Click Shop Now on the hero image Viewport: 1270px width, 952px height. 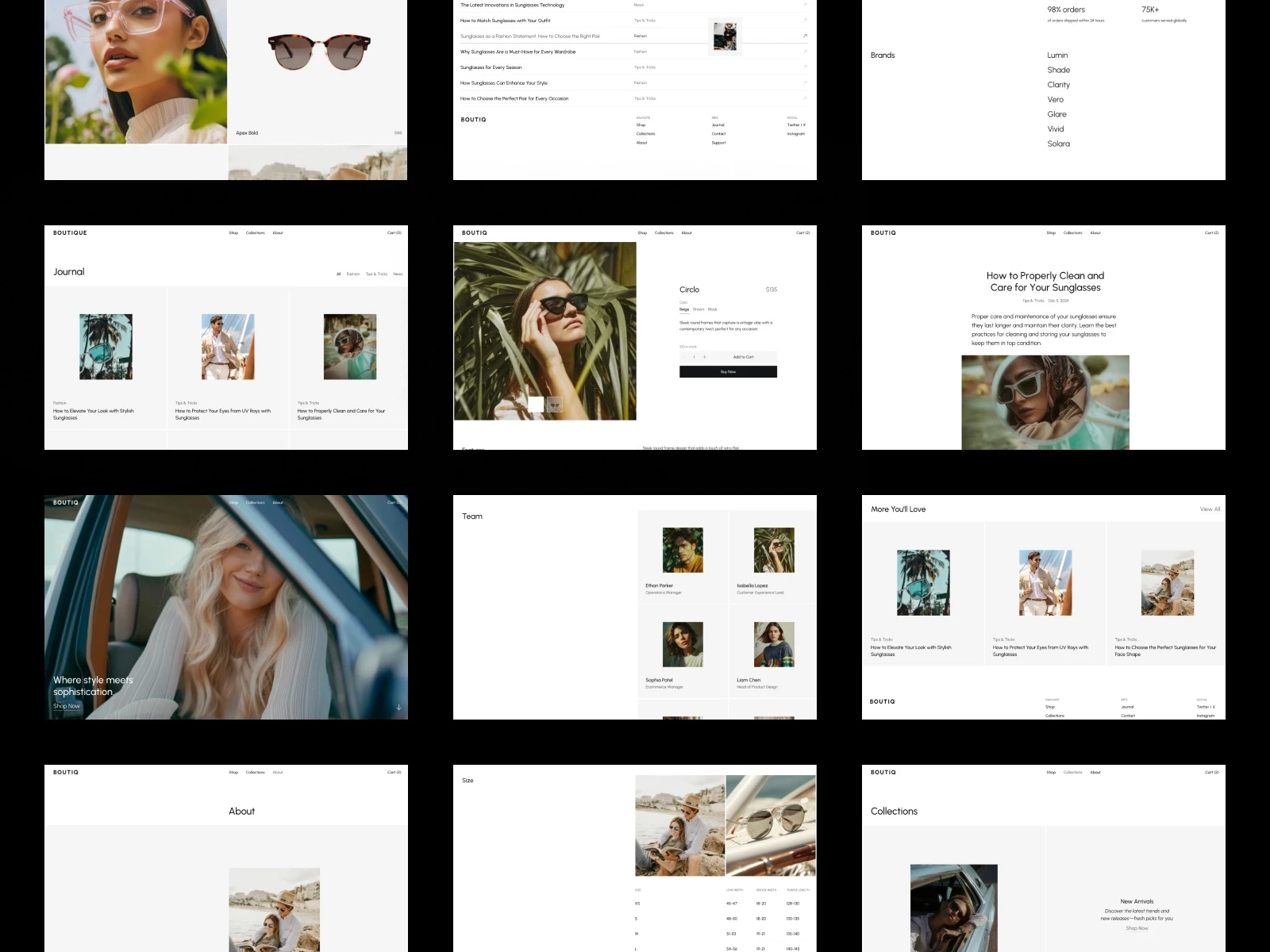coord(67,706)
